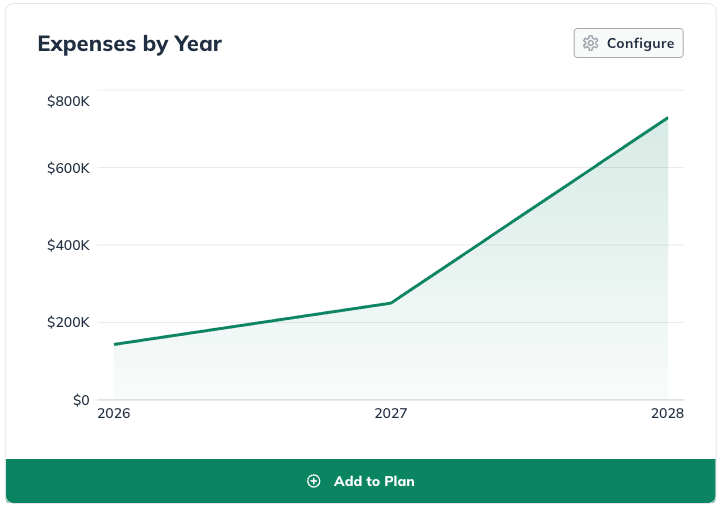Select the 'Expenses by Year' heading

(x=130, y=44)
